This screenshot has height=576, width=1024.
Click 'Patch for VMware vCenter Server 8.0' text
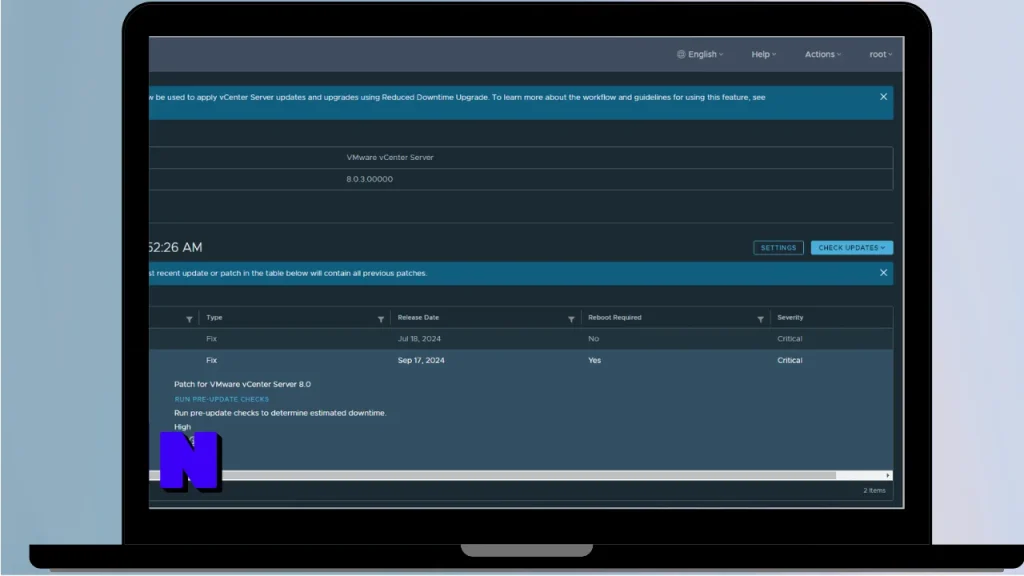tap(242, 384)
